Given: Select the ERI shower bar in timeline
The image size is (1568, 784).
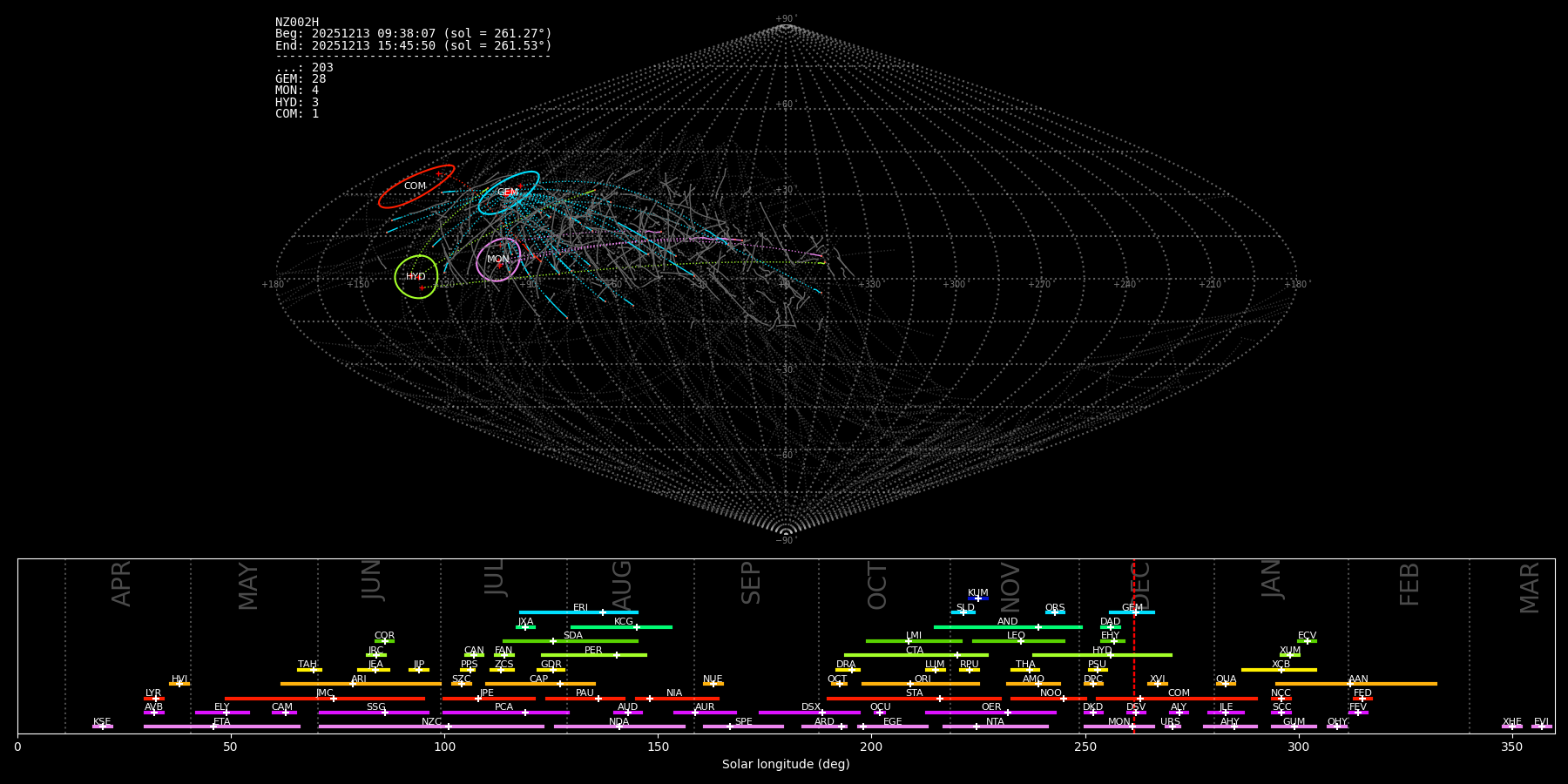Looking at the screenshot, I should (x=578, y=612).
